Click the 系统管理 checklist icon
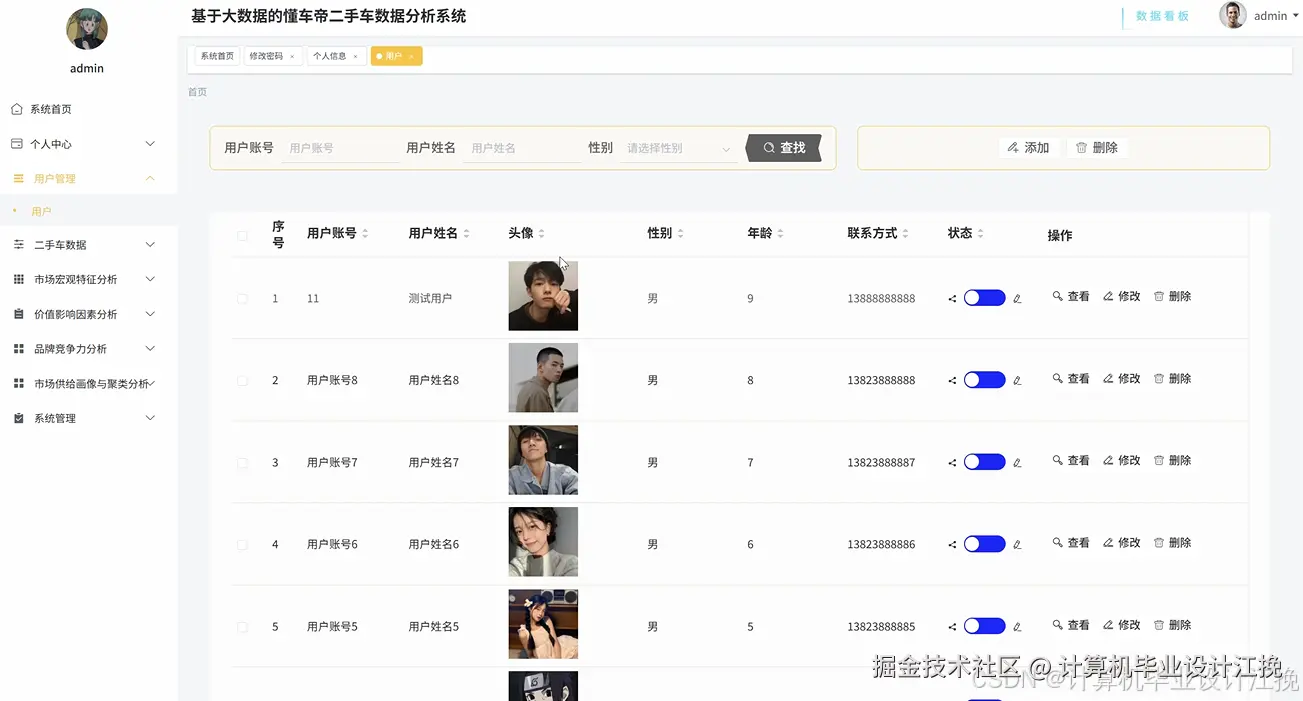Screen dimensions: 1303x701 (x=19, y=419)
